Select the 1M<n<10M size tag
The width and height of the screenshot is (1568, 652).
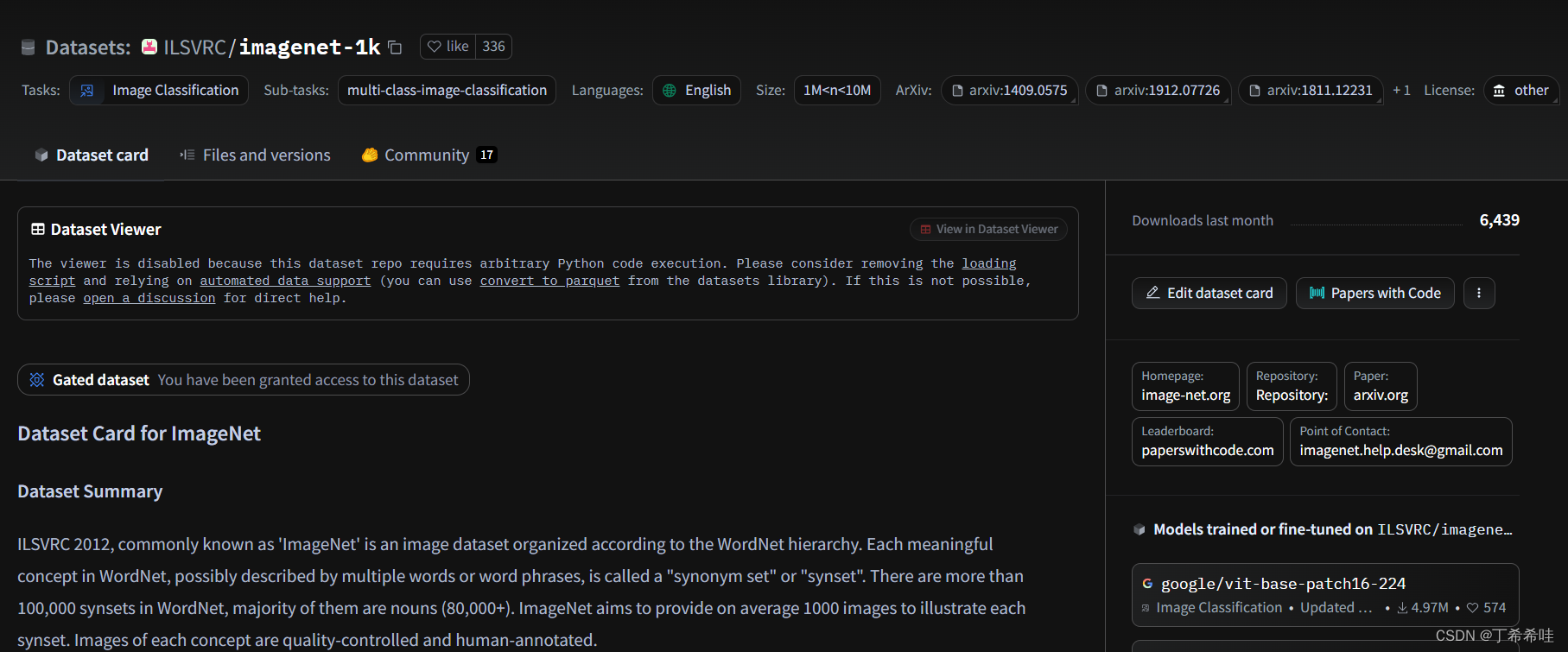pos(837,91)
